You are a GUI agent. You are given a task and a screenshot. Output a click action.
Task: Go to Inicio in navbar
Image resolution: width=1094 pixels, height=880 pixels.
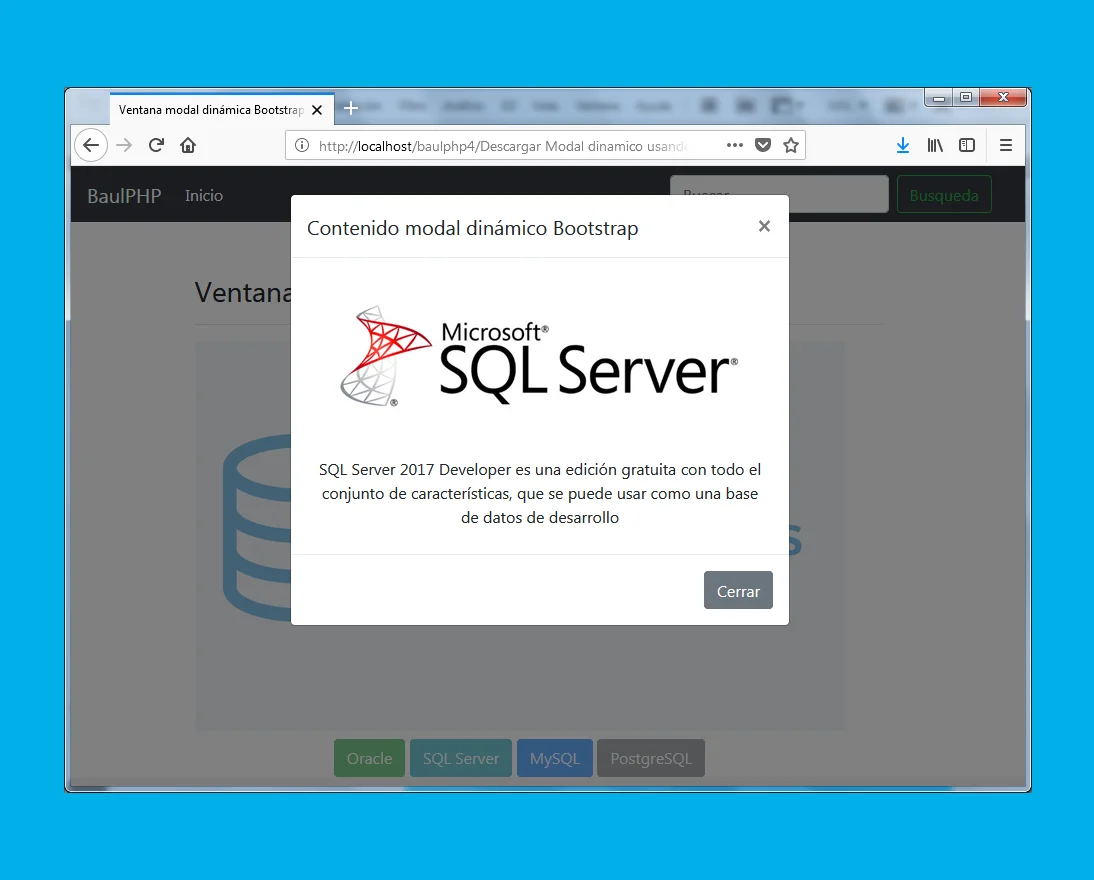204,195
